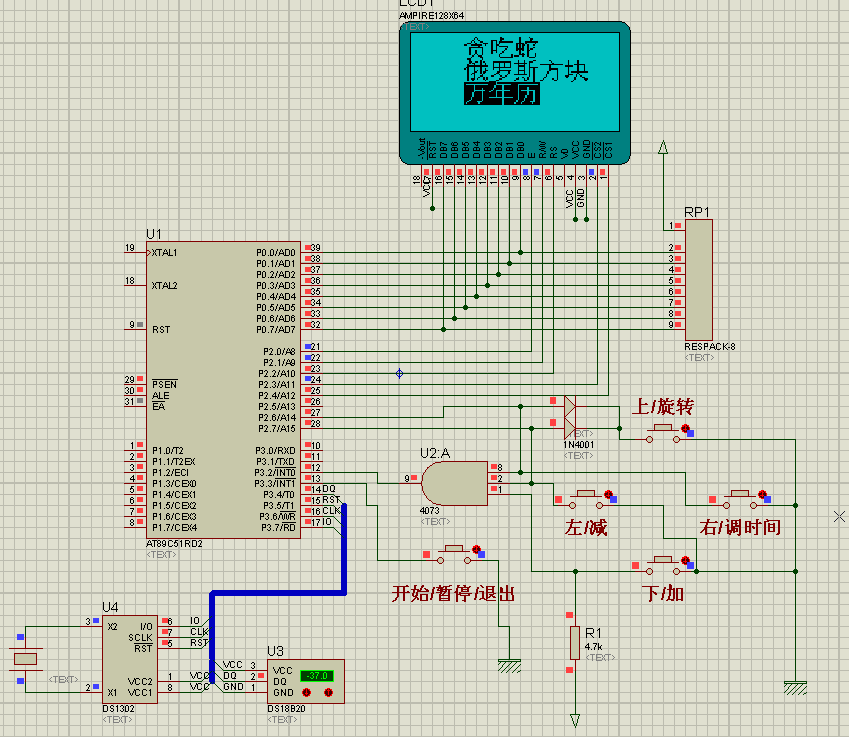
Task: Select the power arrow terminal above RP1
Action: point(663,147)
